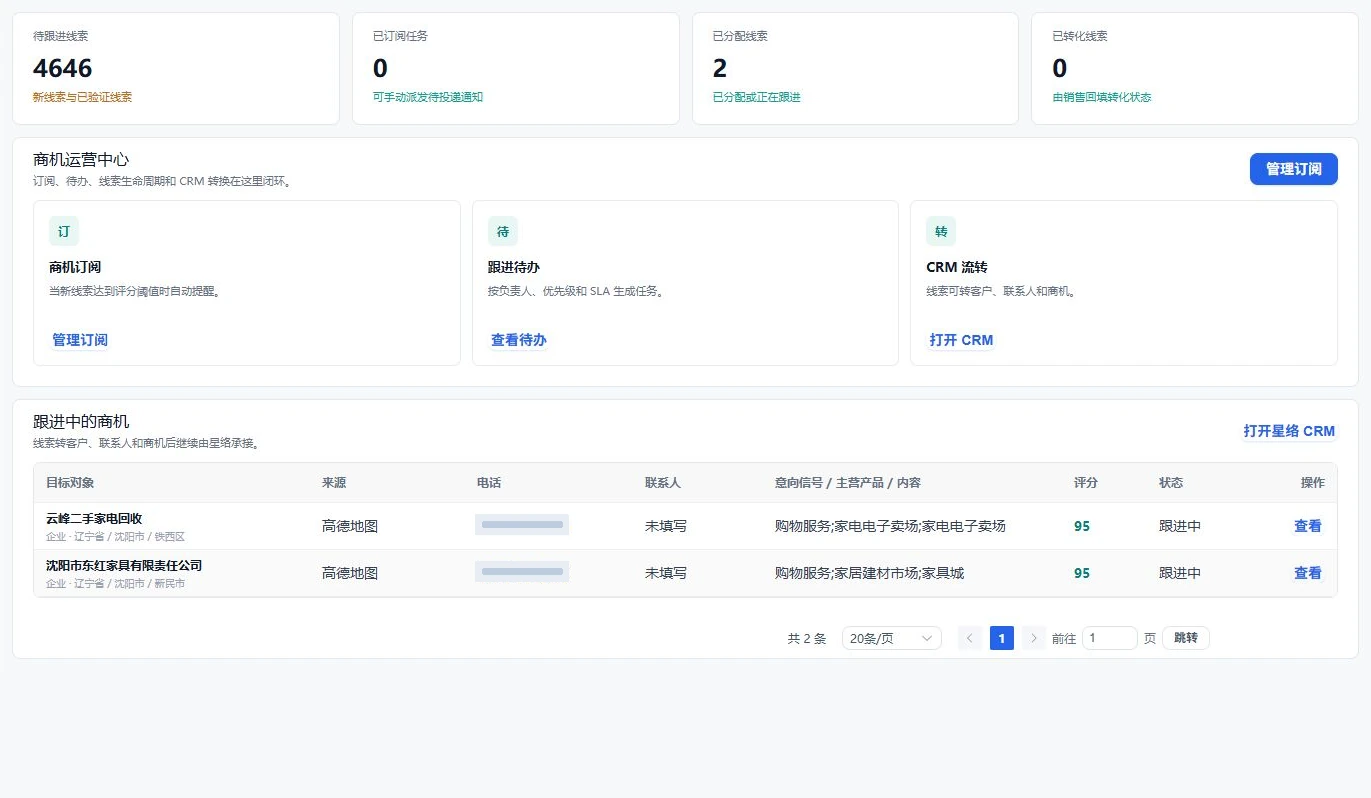The width and height of the screenshot is (1371, 798).
Task: Click the 跟进中的商机 section heading
Action: [x=81, y=422]
